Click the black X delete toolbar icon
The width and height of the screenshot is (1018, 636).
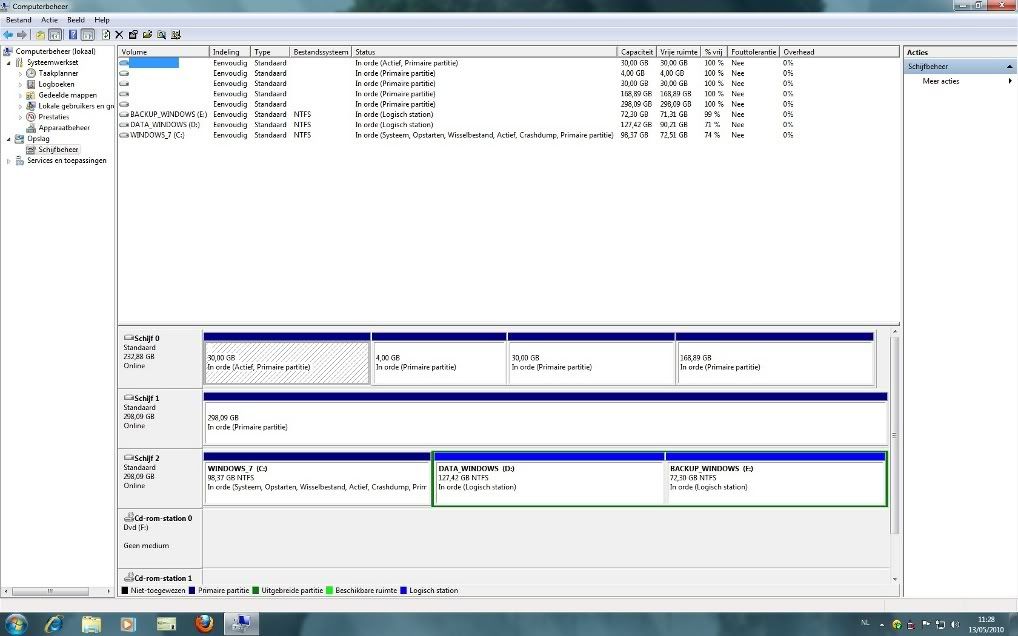119,35
